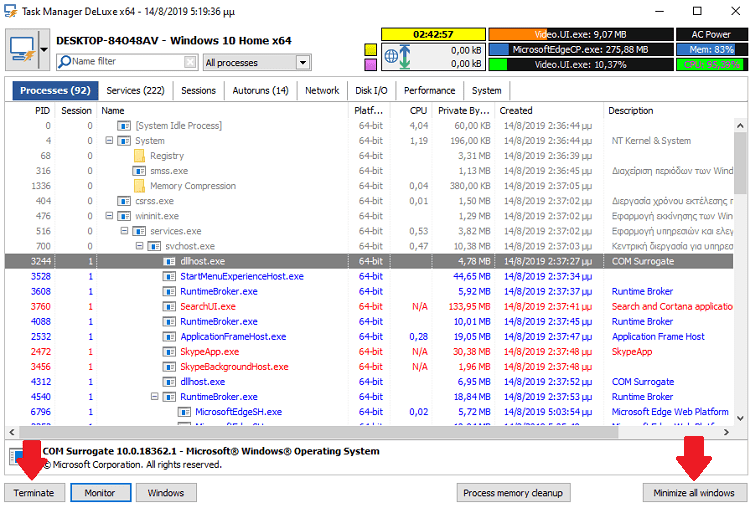
Task: Click the Microsoft Edge Web Platform description
Action: tap(670, 412)
